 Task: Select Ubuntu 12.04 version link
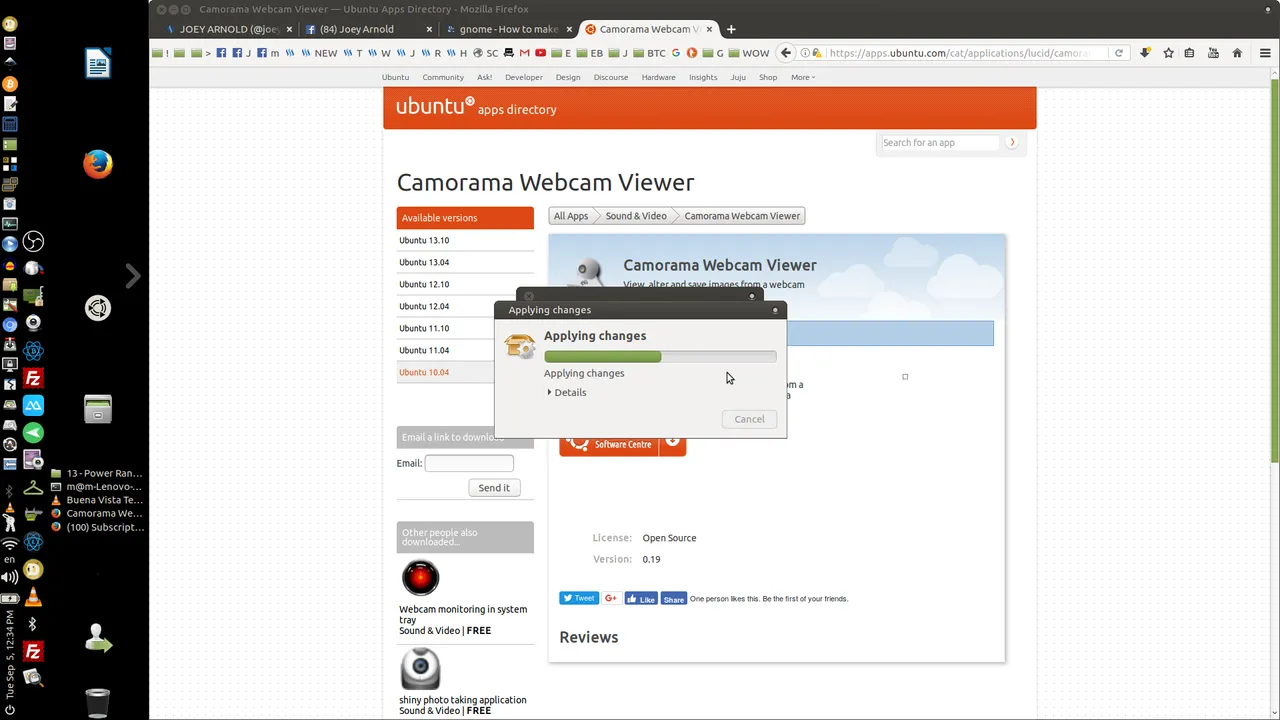point(424,306)
